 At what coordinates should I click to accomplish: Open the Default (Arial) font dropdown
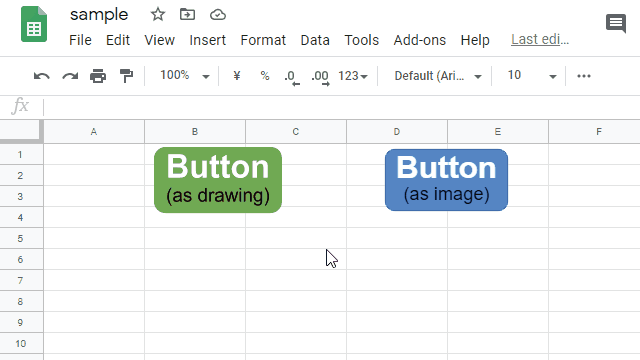point(438,76)
